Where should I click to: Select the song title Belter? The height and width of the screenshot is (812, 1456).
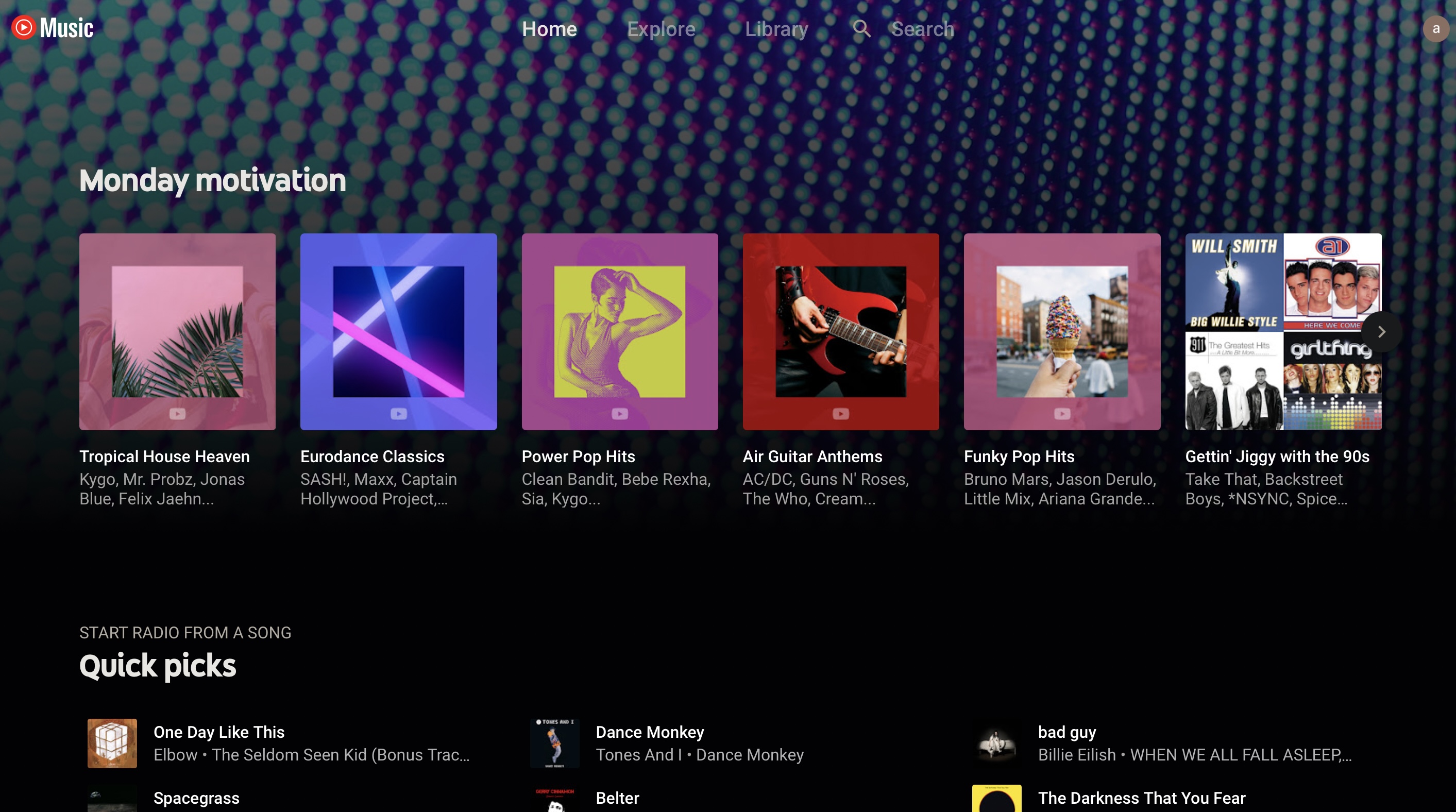pyautogui.click(x=617, y=798)
